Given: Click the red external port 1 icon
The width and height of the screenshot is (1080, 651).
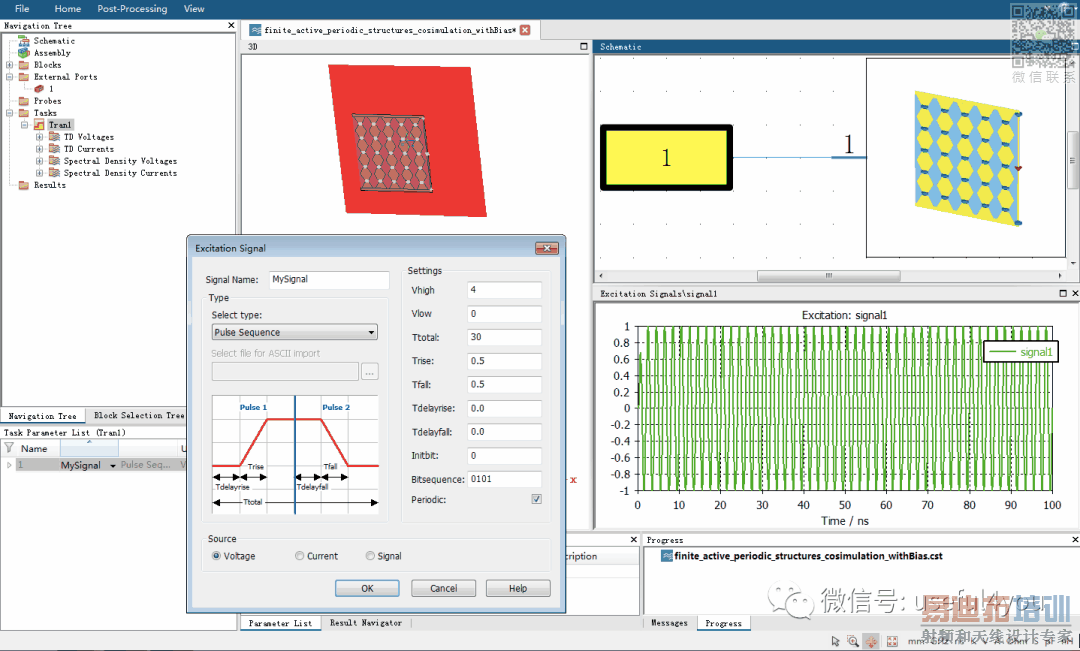Looking at the screenshot, I should (39, 89).
